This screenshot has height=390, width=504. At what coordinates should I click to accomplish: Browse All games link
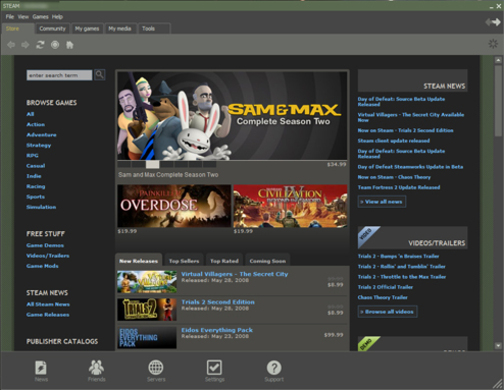[30, 114]
